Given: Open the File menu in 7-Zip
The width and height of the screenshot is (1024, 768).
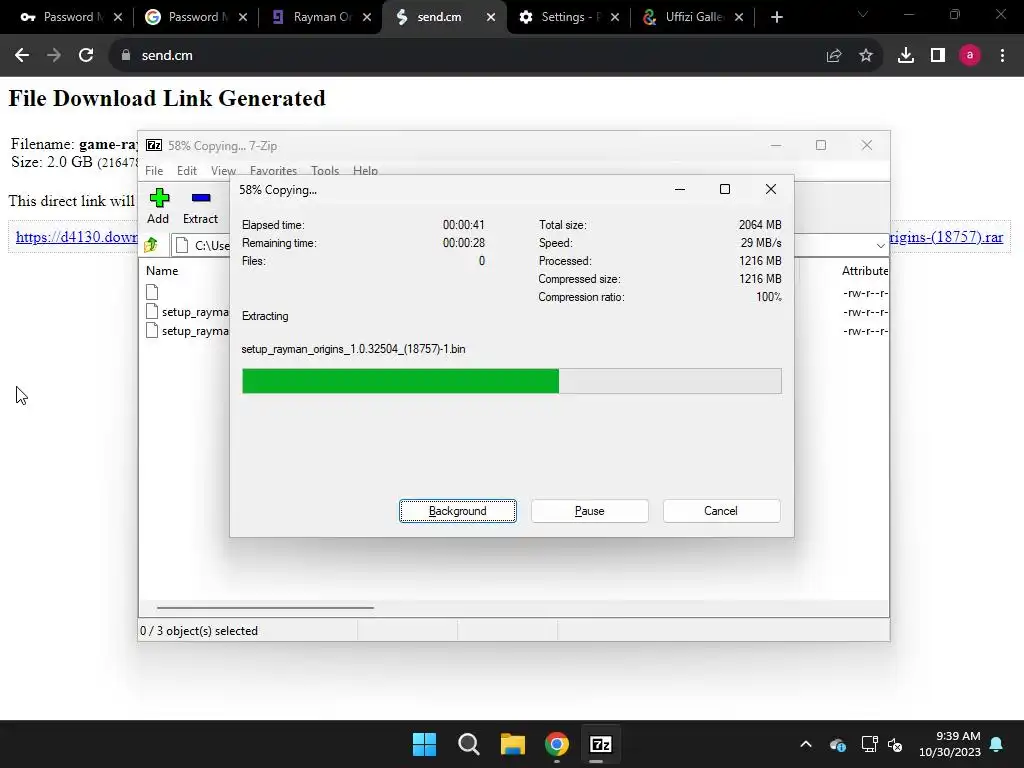Looking at the screenshot, I should coord(154,170).
